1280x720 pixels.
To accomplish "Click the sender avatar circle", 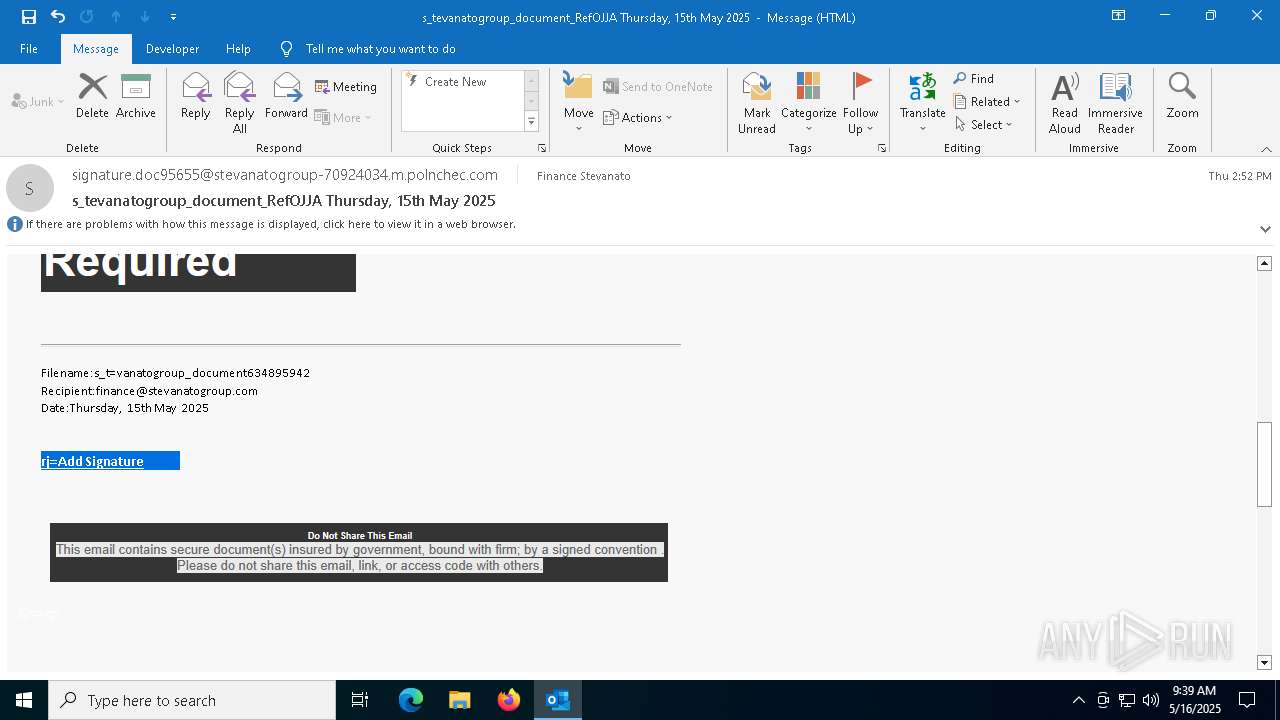I will [30, 188].
